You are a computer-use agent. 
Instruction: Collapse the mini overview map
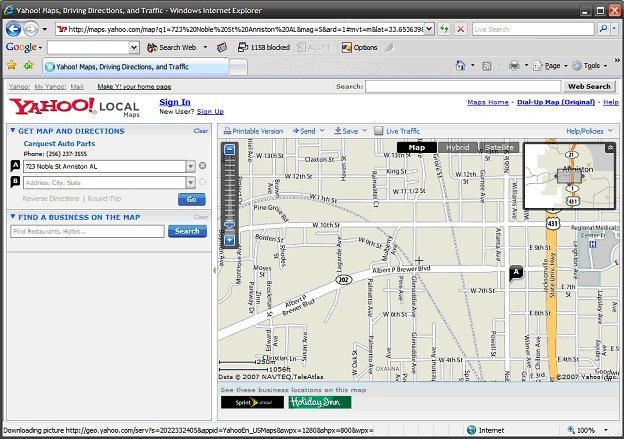coord(610,148)
